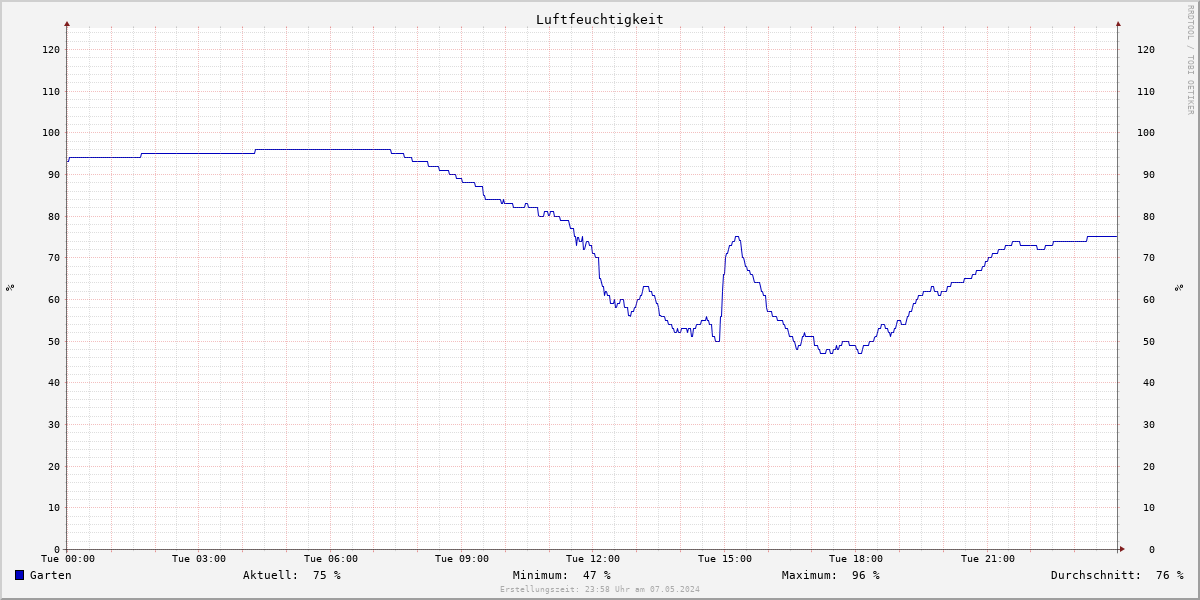Click the Tue 21:00 x-axis label

988,559
